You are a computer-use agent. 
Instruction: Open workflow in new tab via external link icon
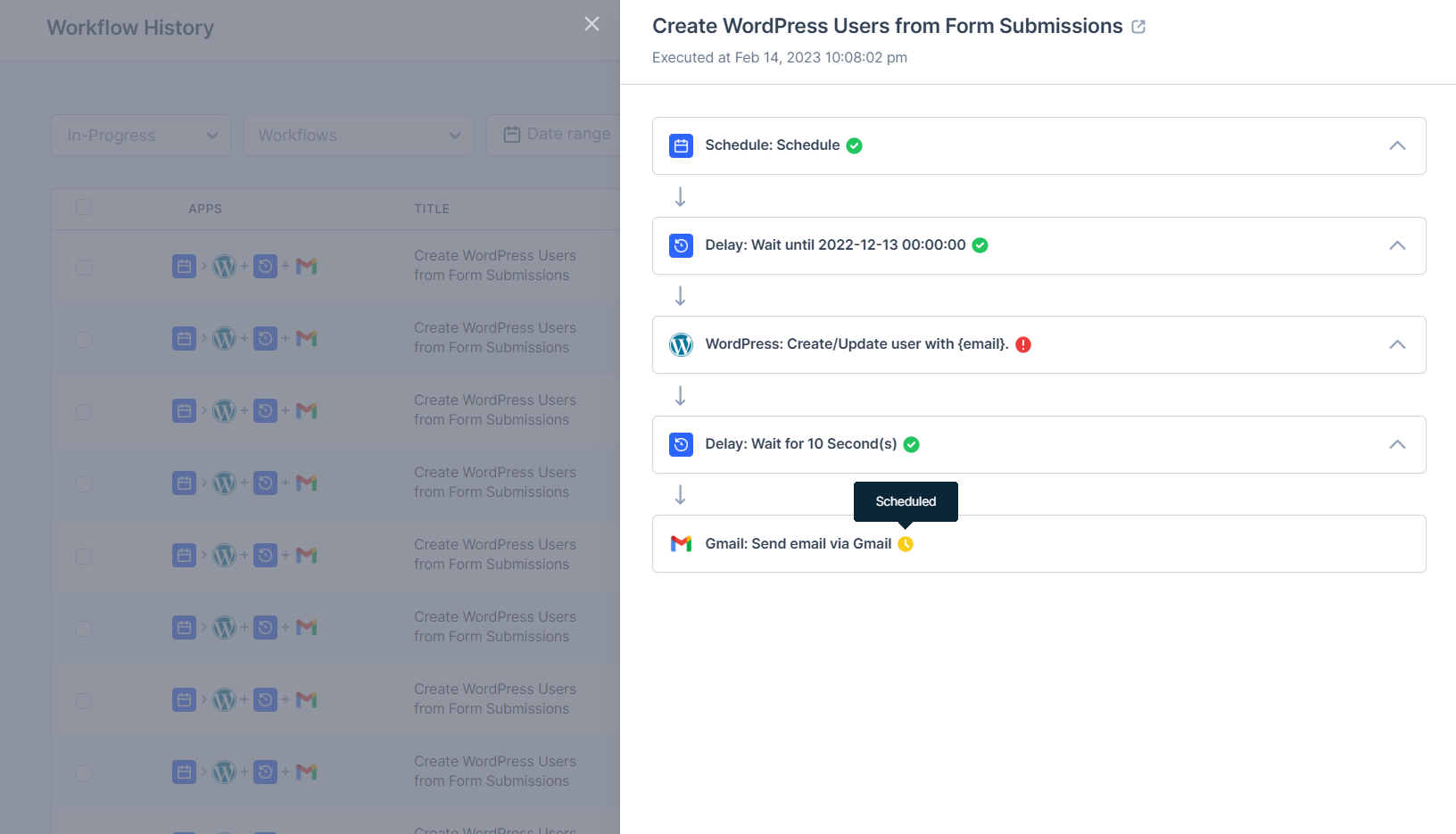click(1138, 27)
